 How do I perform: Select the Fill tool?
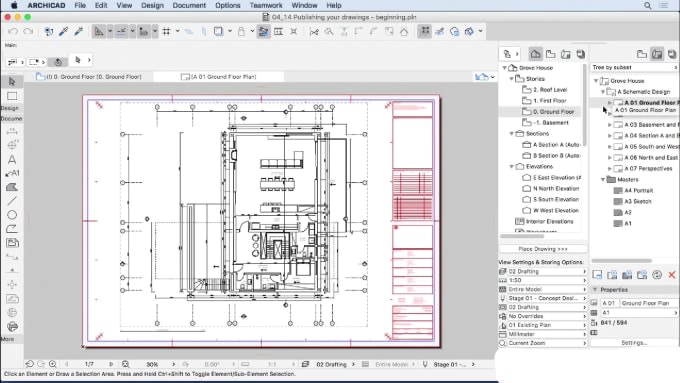click(12, 187)
